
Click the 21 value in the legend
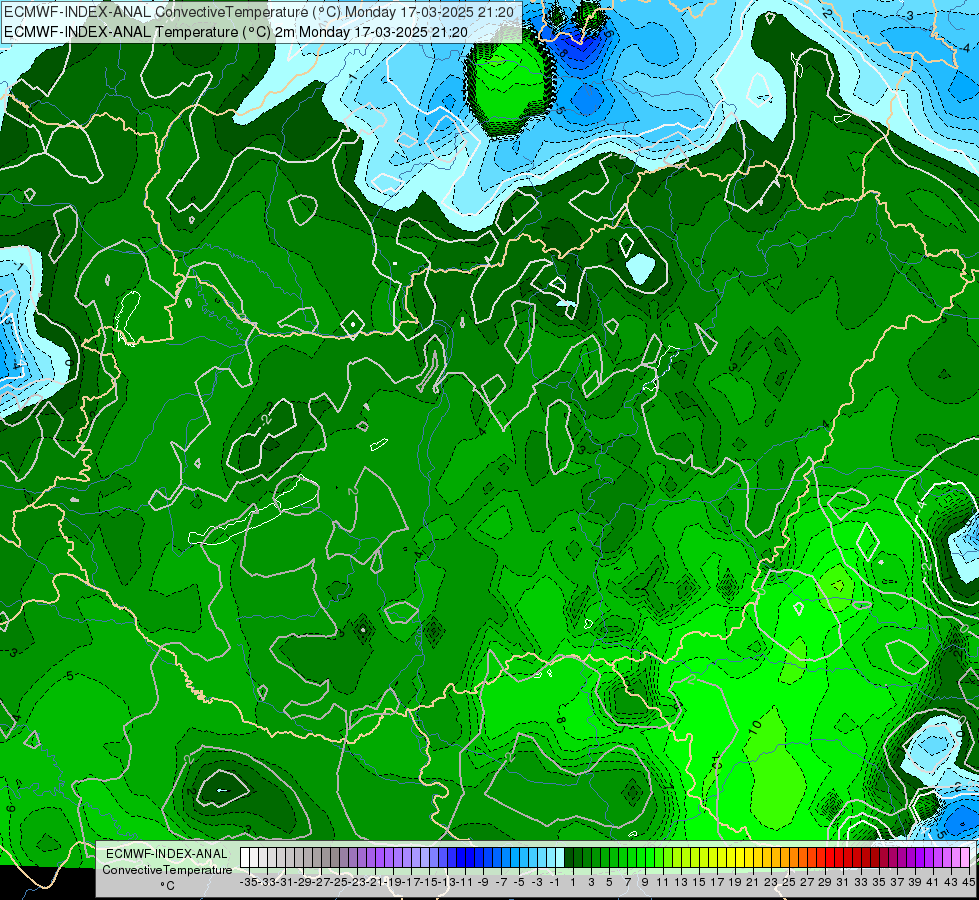coord(753,882)
